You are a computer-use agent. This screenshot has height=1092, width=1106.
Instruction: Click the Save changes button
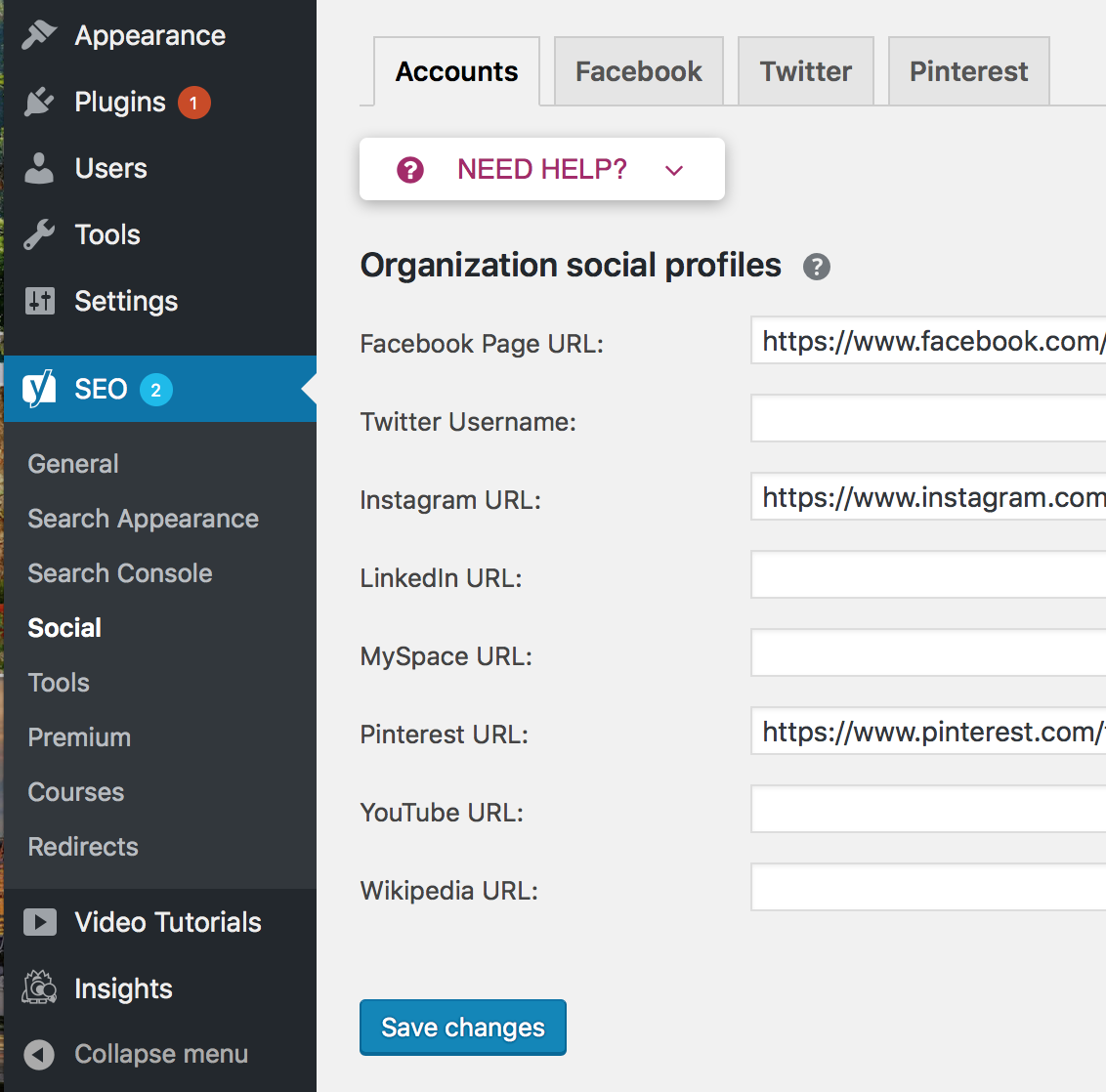tap(463, 1028)
